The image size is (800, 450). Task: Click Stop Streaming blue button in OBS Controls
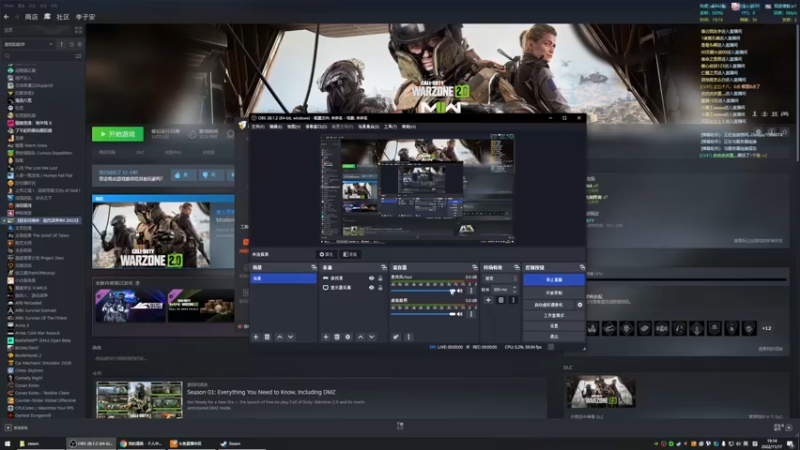click(554, 280)
